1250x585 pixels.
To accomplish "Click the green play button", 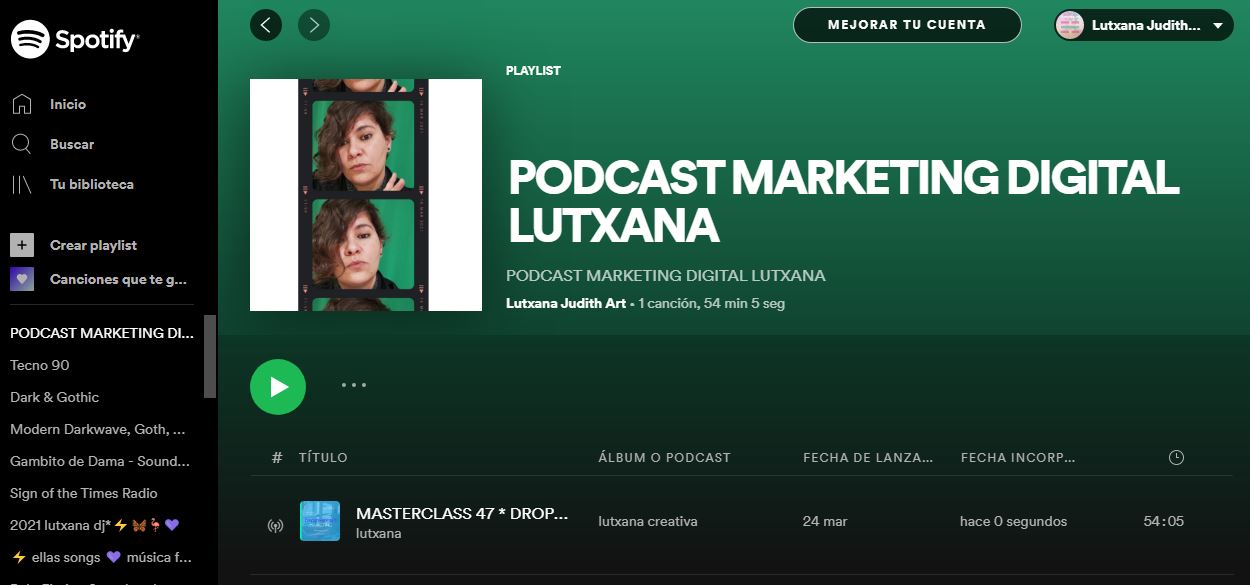I will click(x=278, y=387).
